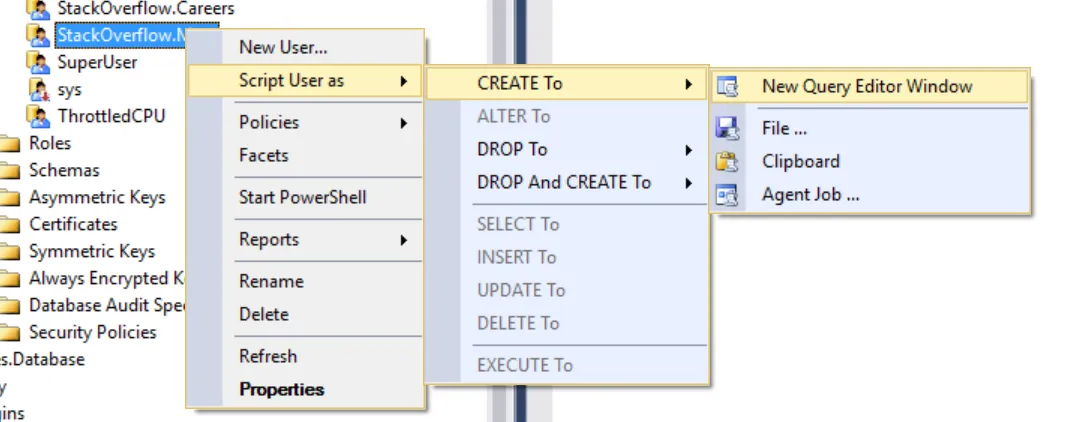
Task: Select Start PowerShell menu entry
Action: click(x=302, y=198)
